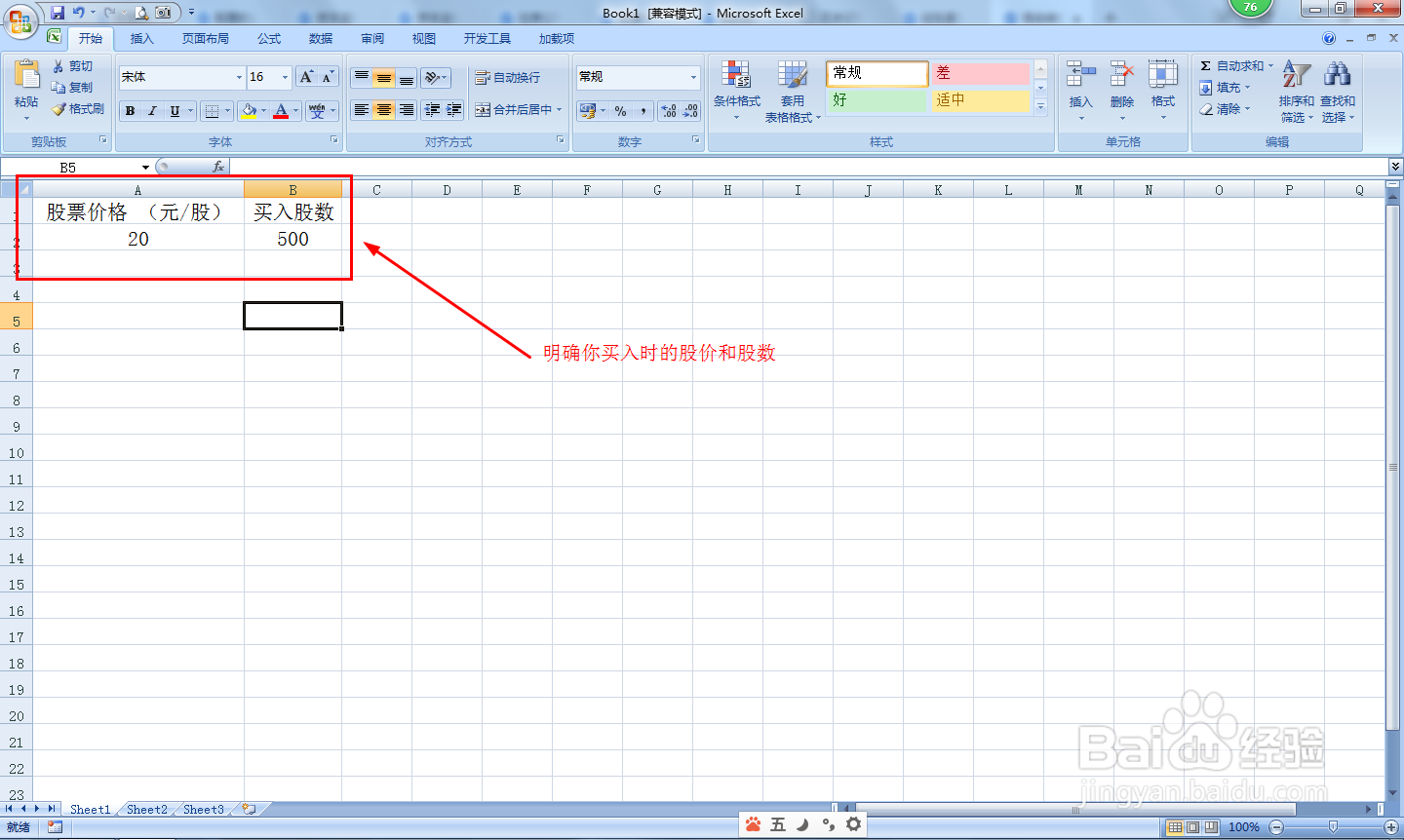Viewport: 1404px width, 840px height.
Task: Switch to the 公式 (Formulas) ribbon tab
Action: (269, 39)
